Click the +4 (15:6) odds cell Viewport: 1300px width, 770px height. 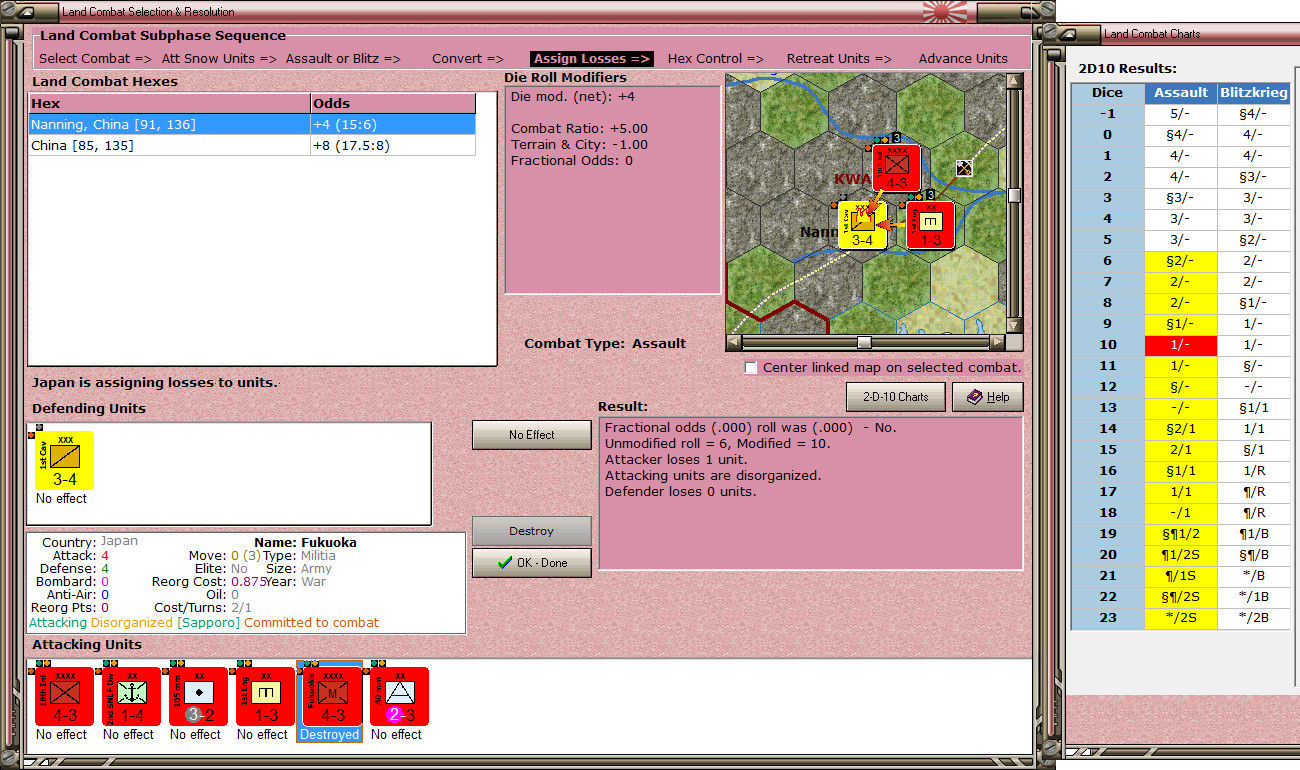point(393,124)
